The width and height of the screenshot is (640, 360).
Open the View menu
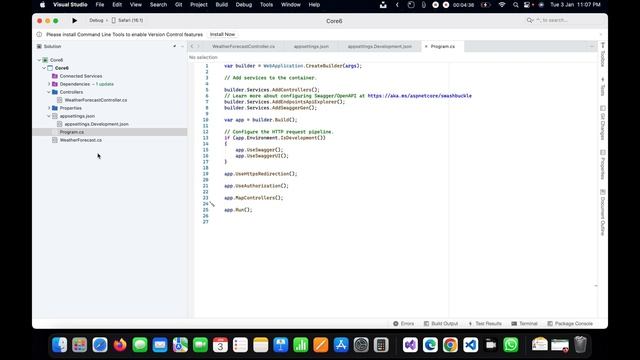[136, 5]
